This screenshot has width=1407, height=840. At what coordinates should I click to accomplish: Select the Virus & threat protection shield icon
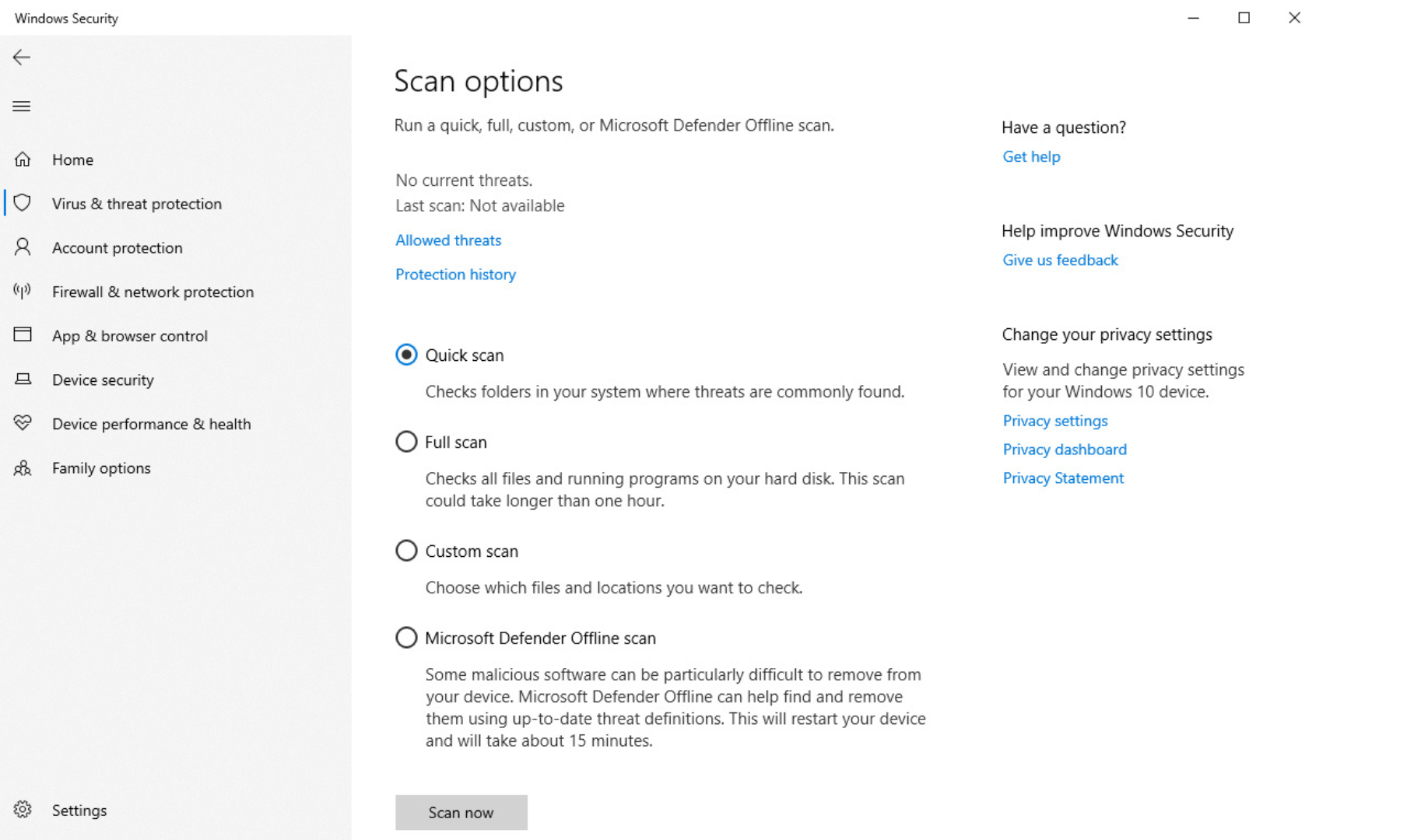pos(23,203)
